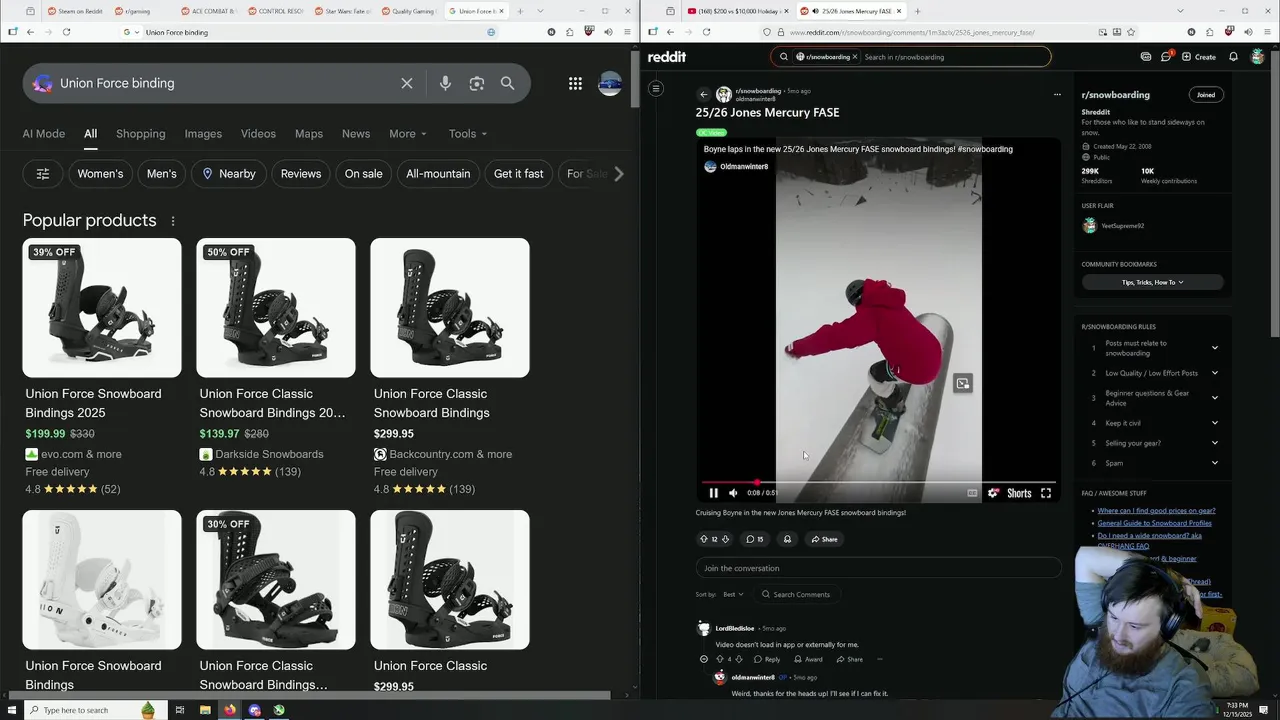Open the Tools dropdown in Google
Image resolution: width=1280 pixels, height=720 pixels.
(467, 134)
